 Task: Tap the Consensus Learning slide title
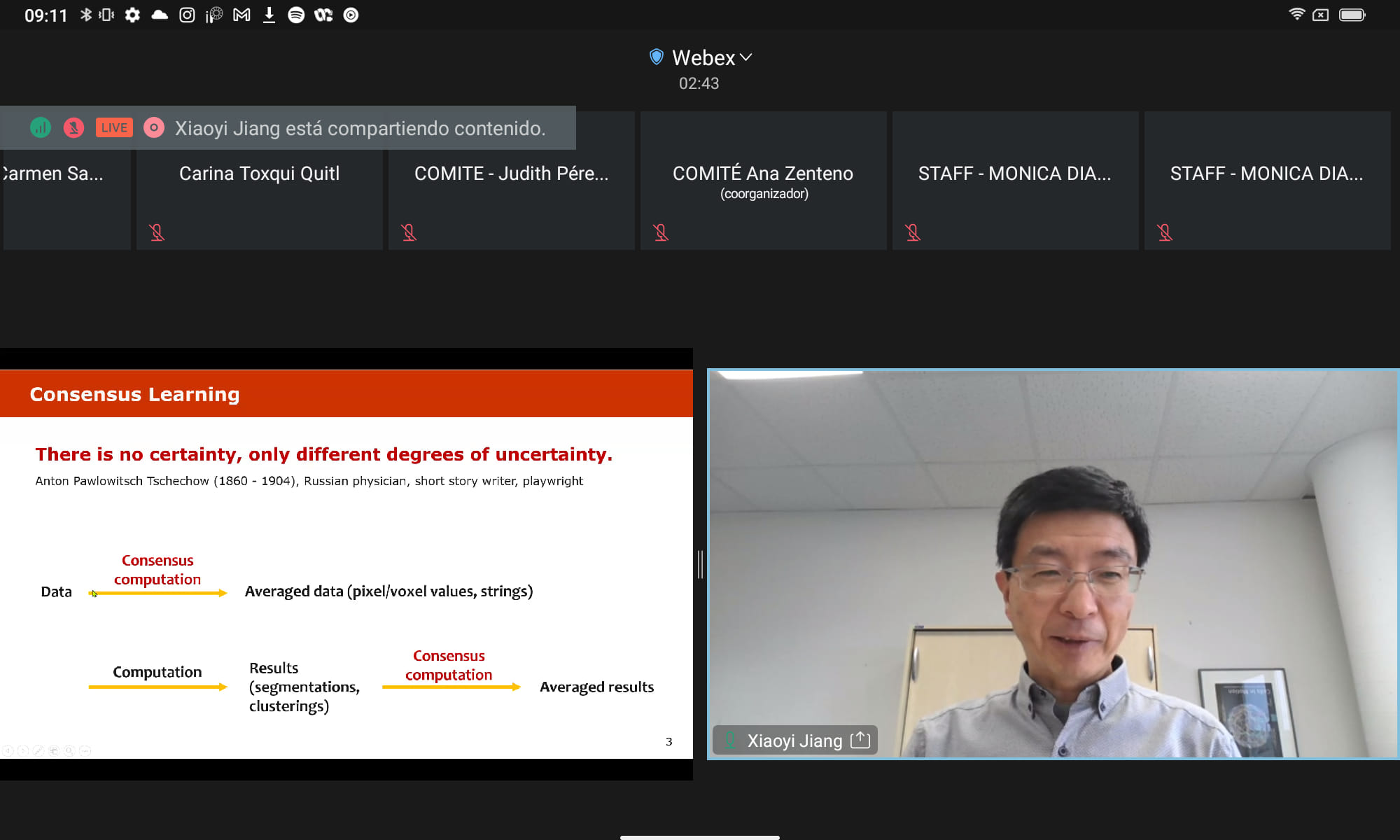(x=134, y=394)
